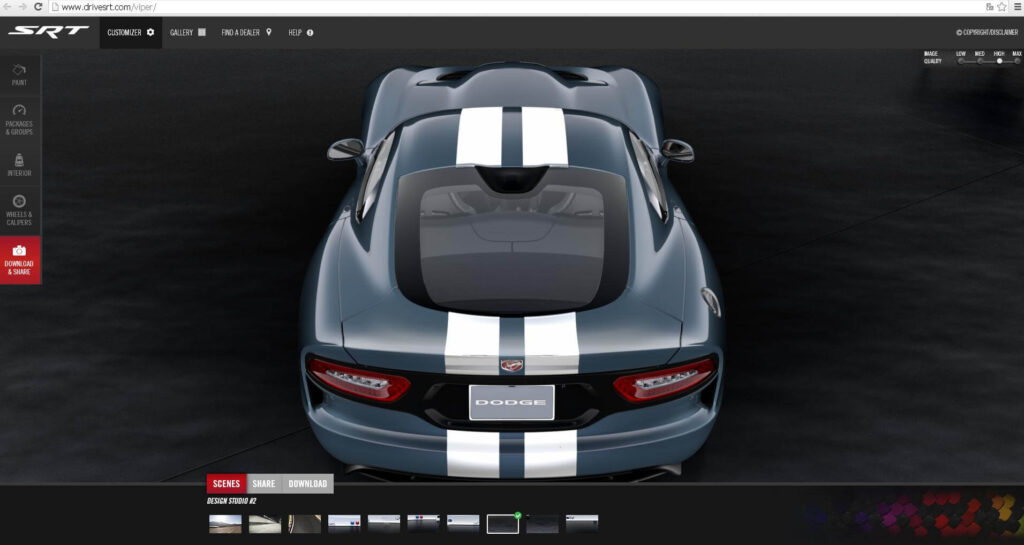Open the Paint panel in the sidebar
Screen dimensions: 1024x545
[20, 74]
